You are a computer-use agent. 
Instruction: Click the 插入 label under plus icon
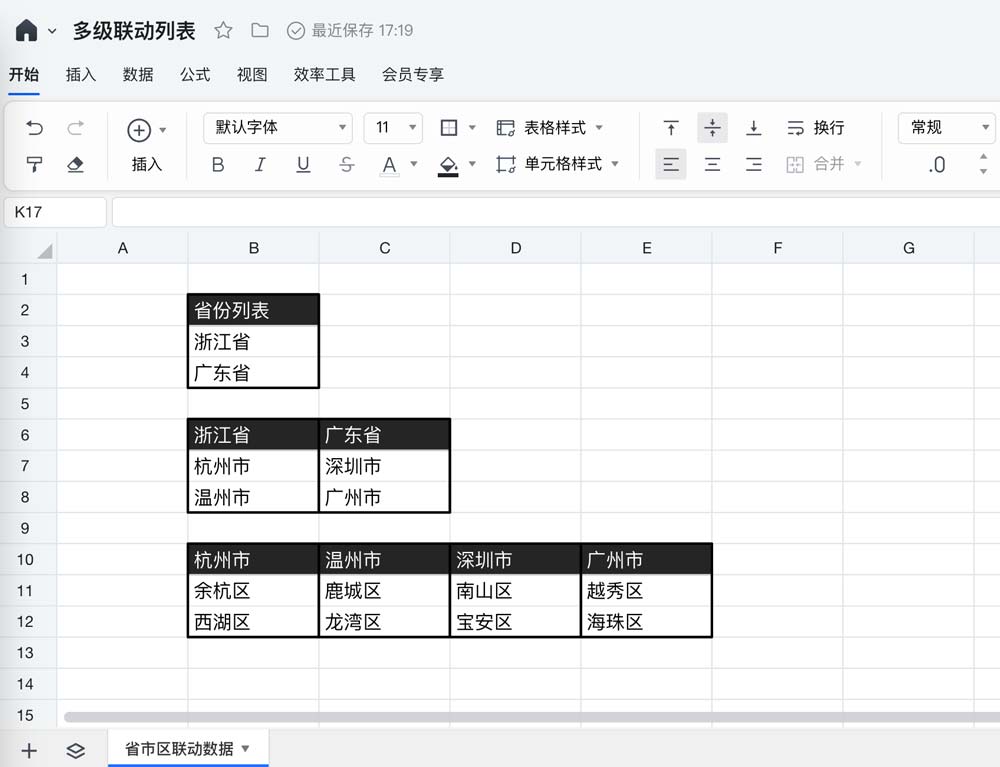[147, 164]
